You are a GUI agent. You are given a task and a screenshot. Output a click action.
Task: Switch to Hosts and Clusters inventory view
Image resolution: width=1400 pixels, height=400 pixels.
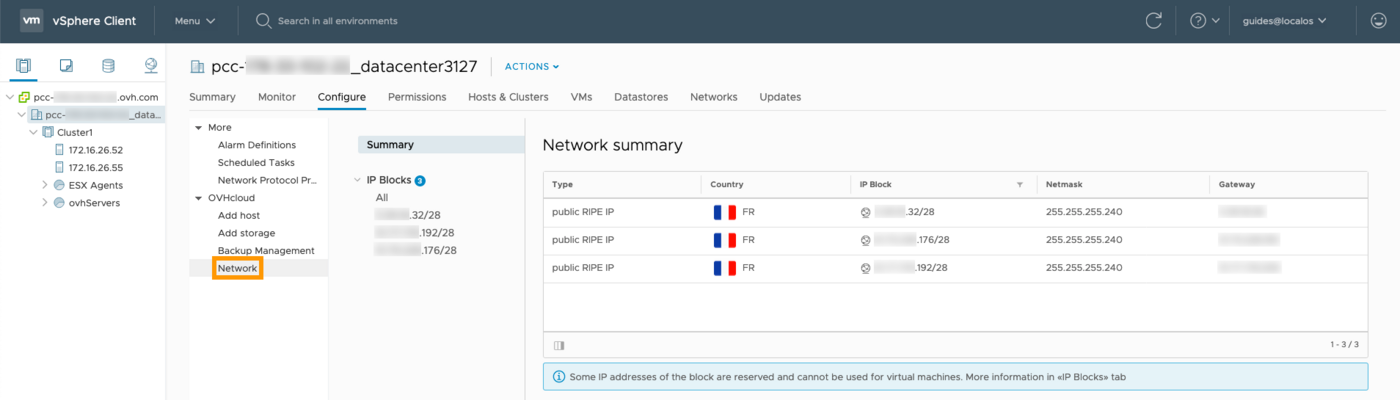pos(24,66)
